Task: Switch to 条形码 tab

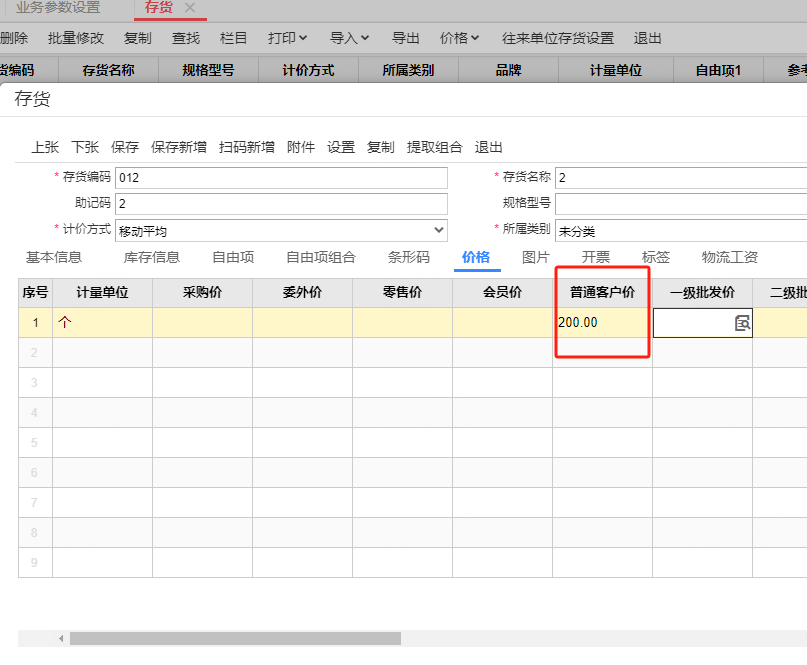Action: coord(409,257)
